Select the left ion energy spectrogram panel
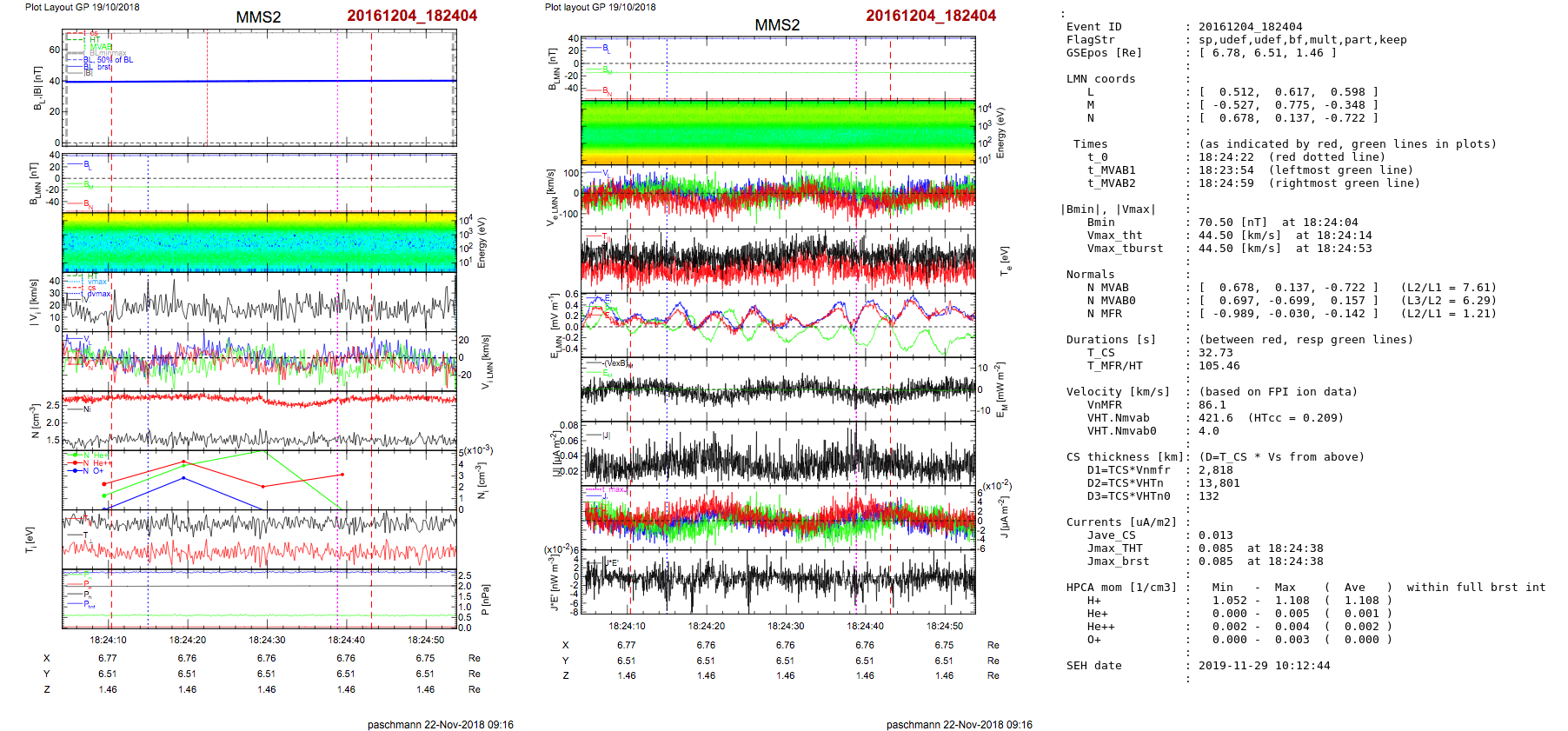 [259, 243]
